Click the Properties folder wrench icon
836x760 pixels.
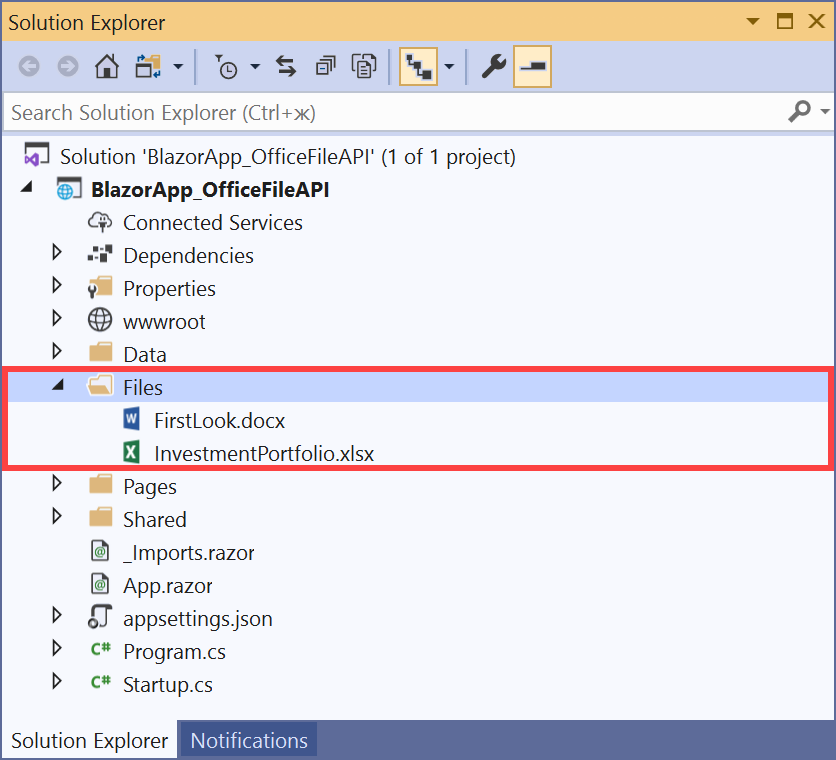click(100, 287)
